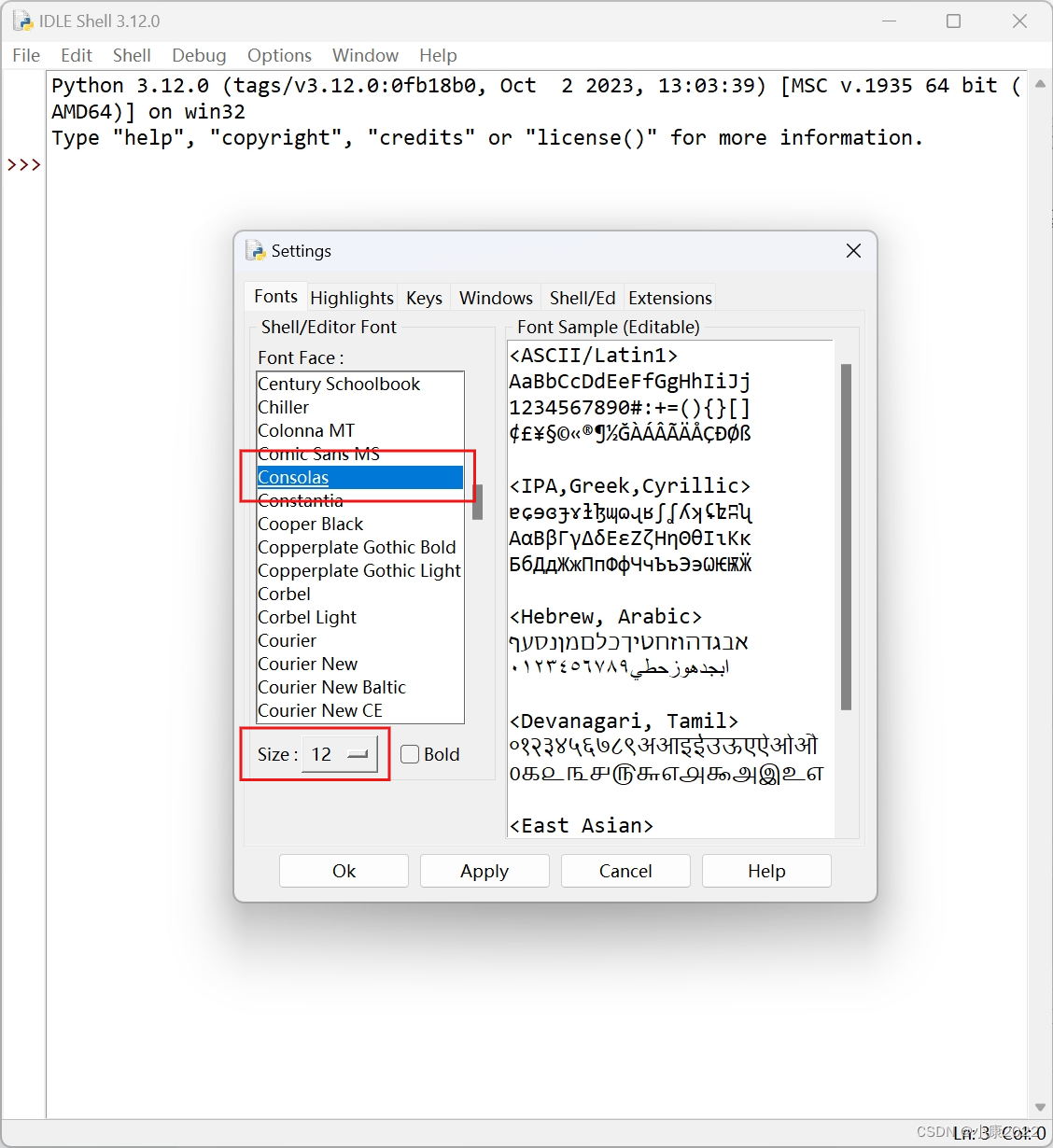Minimize the IDLE Shell window
1053x1148 pixels.
(889, 21)
